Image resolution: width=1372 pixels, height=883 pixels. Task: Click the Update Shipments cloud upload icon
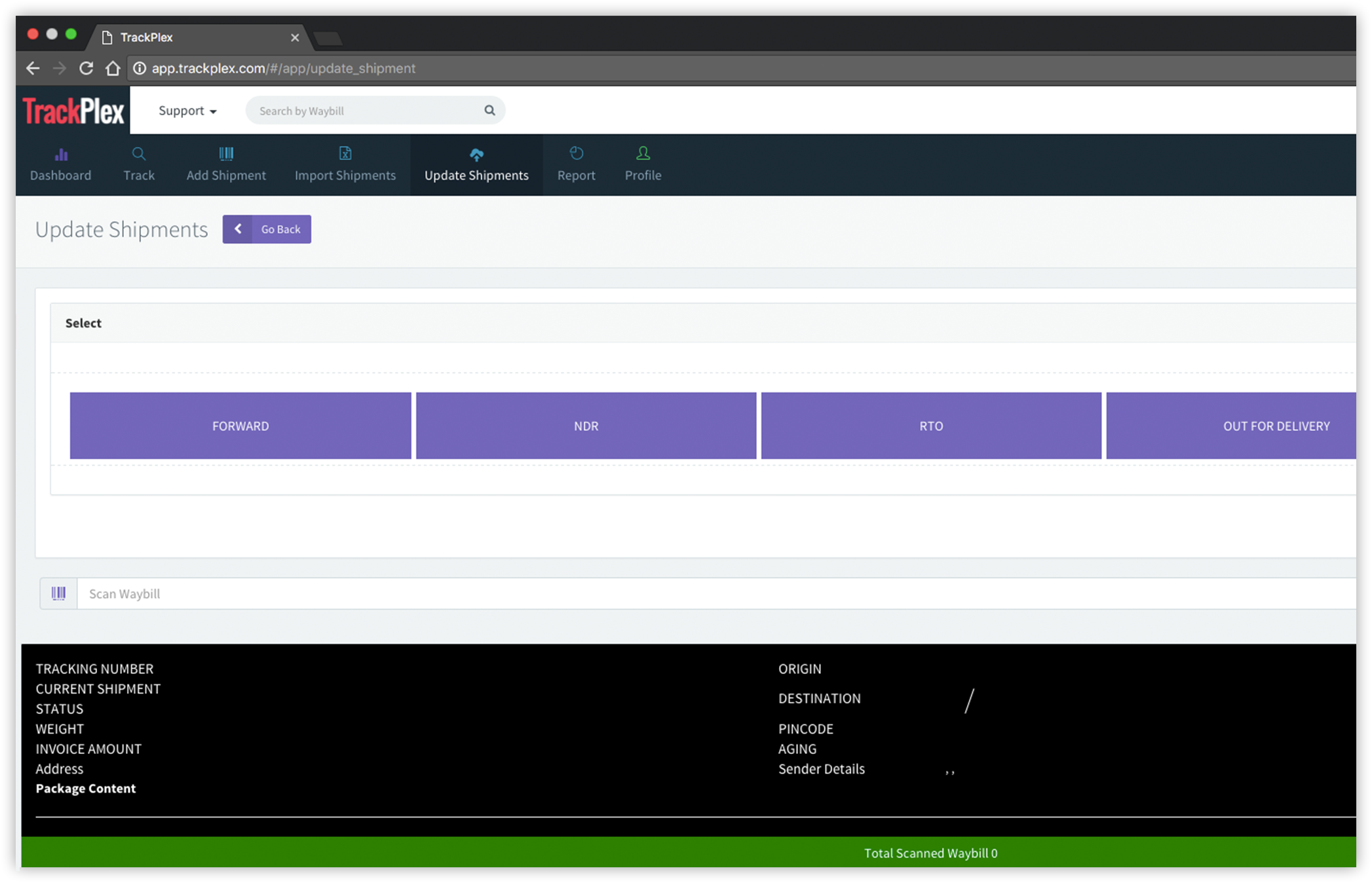click(476, 155)
